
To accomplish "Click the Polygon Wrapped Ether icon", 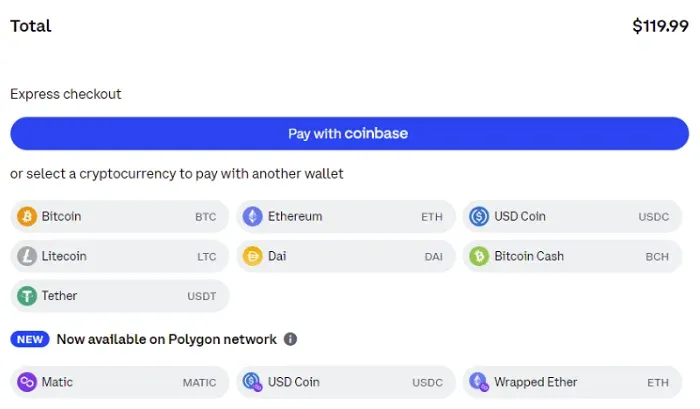I will click(x=479, y=382).
